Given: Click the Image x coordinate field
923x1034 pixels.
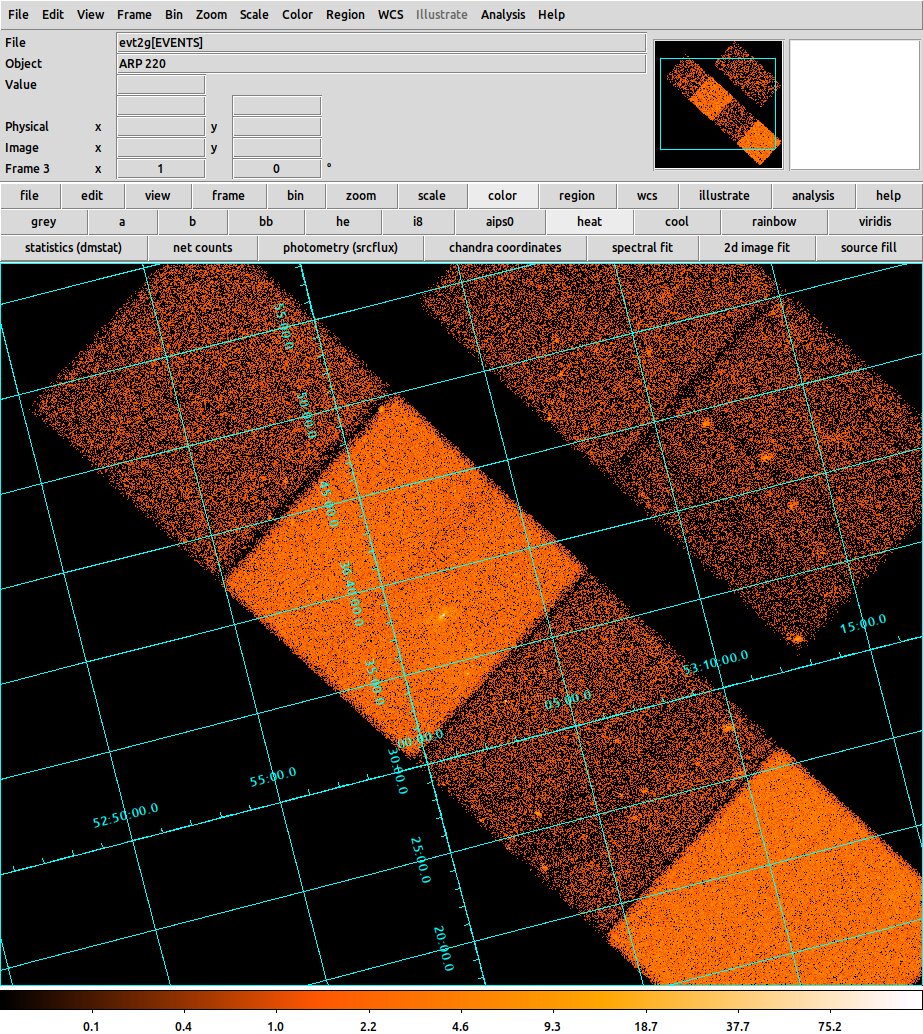Looking at the screenshot, I should (x=161, y=148).
